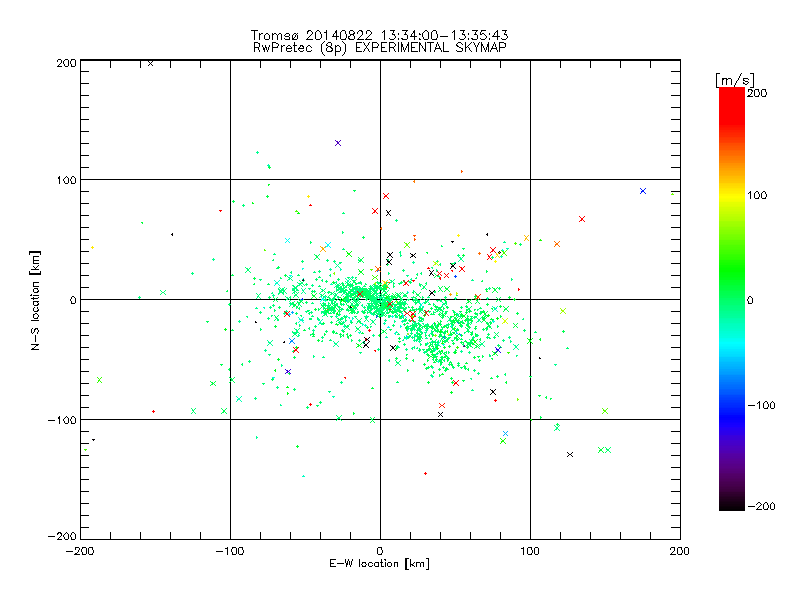Select the black X marker in the lower-right area
800x600 pixels.
tap(570, 455)
